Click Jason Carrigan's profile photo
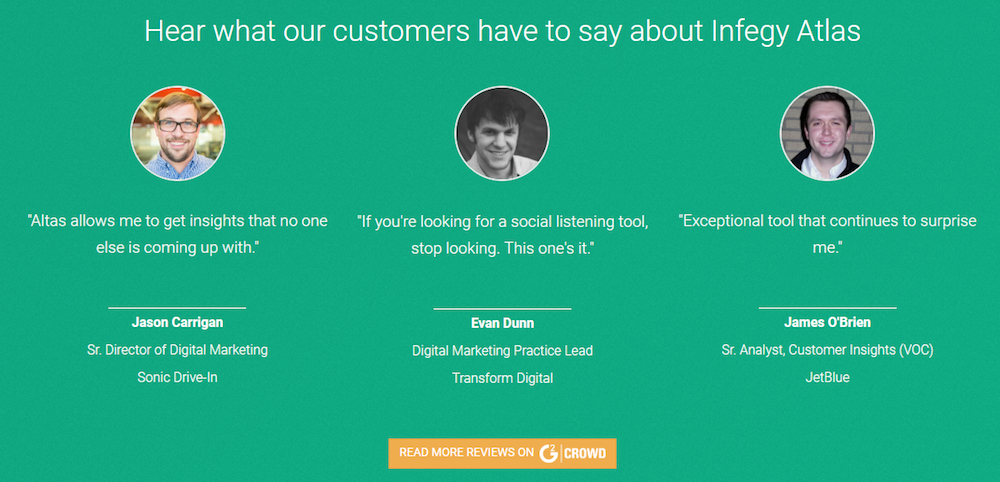This screenshot has height=482, width=1000. [178, 133]
